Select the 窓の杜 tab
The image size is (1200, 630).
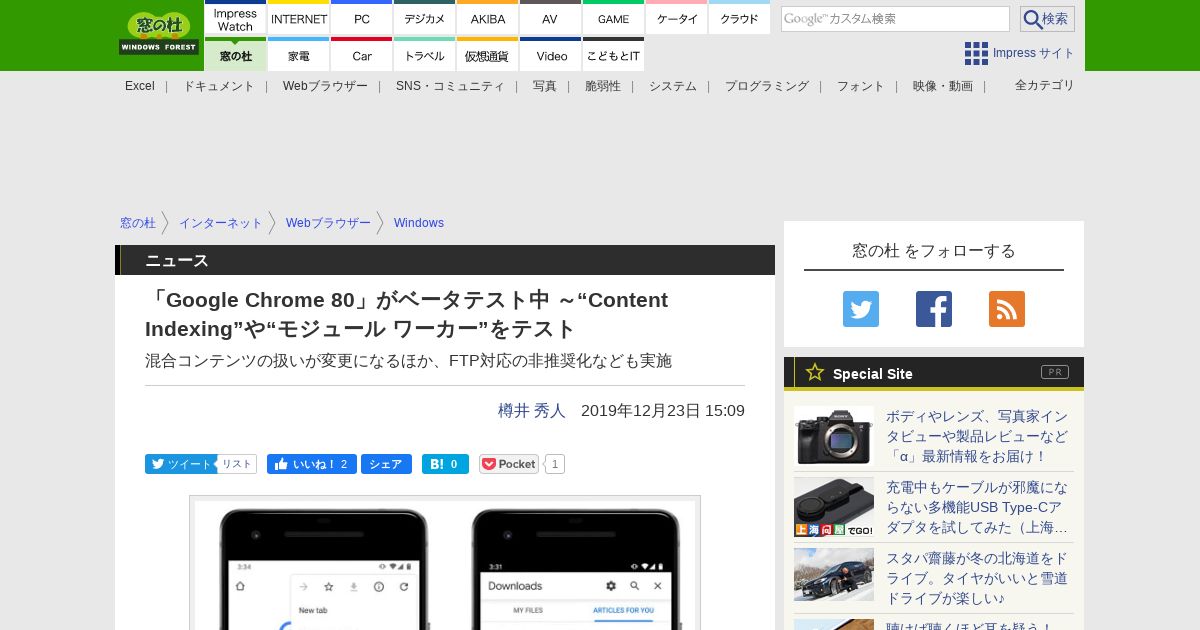coord(235,55)
